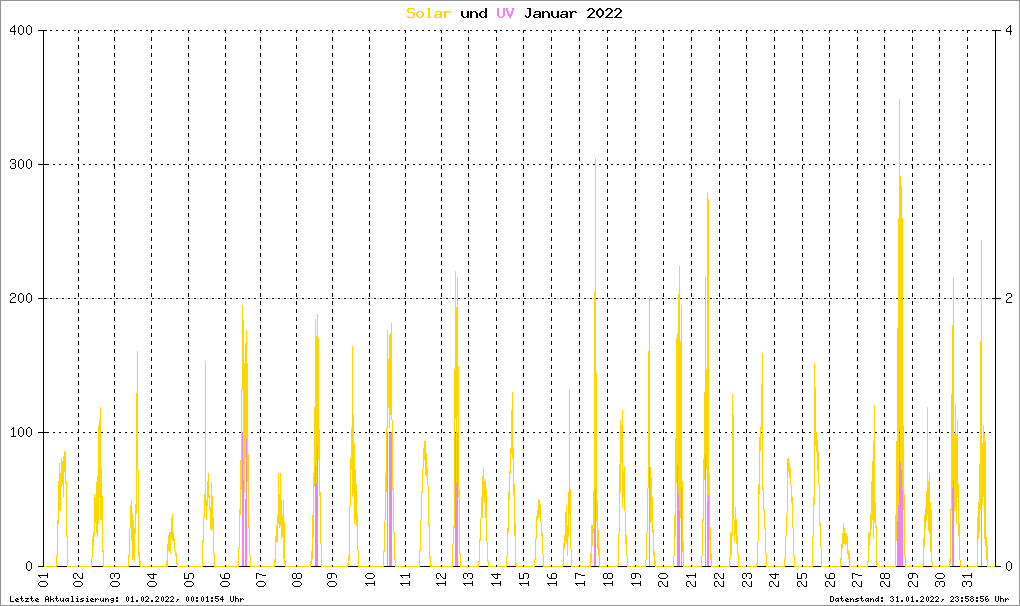
Task: Click the "Datenstand" timestamp text
Action: click(x=921, y=599)
